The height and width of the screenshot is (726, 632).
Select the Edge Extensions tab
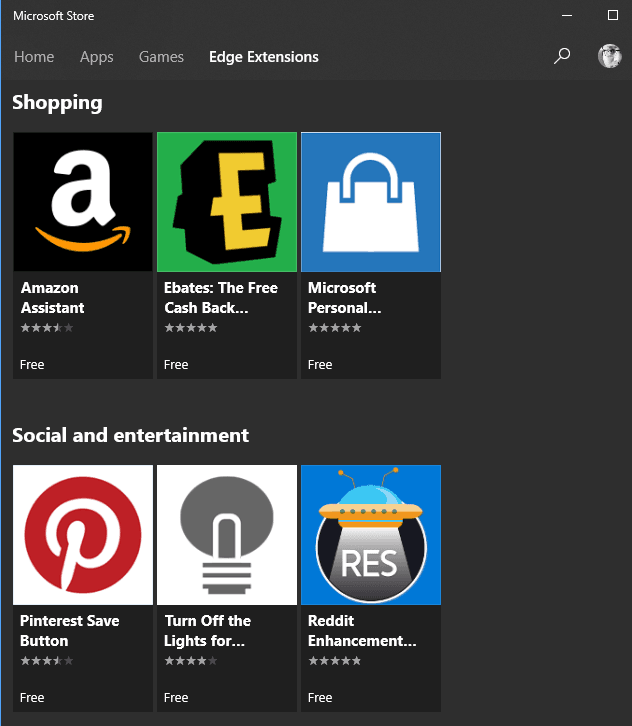263,57
